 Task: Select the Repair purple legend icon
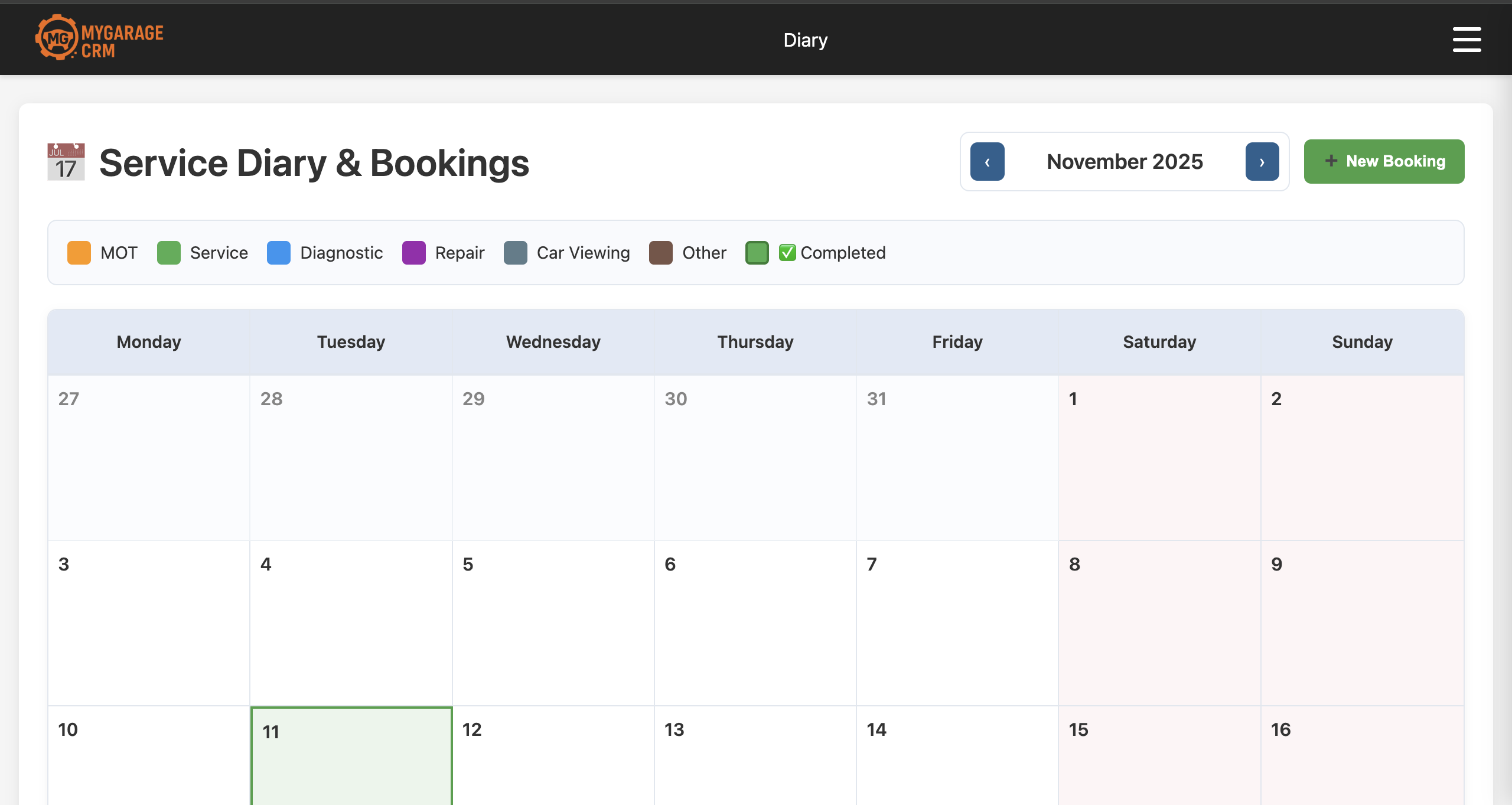tap(413, 252)
